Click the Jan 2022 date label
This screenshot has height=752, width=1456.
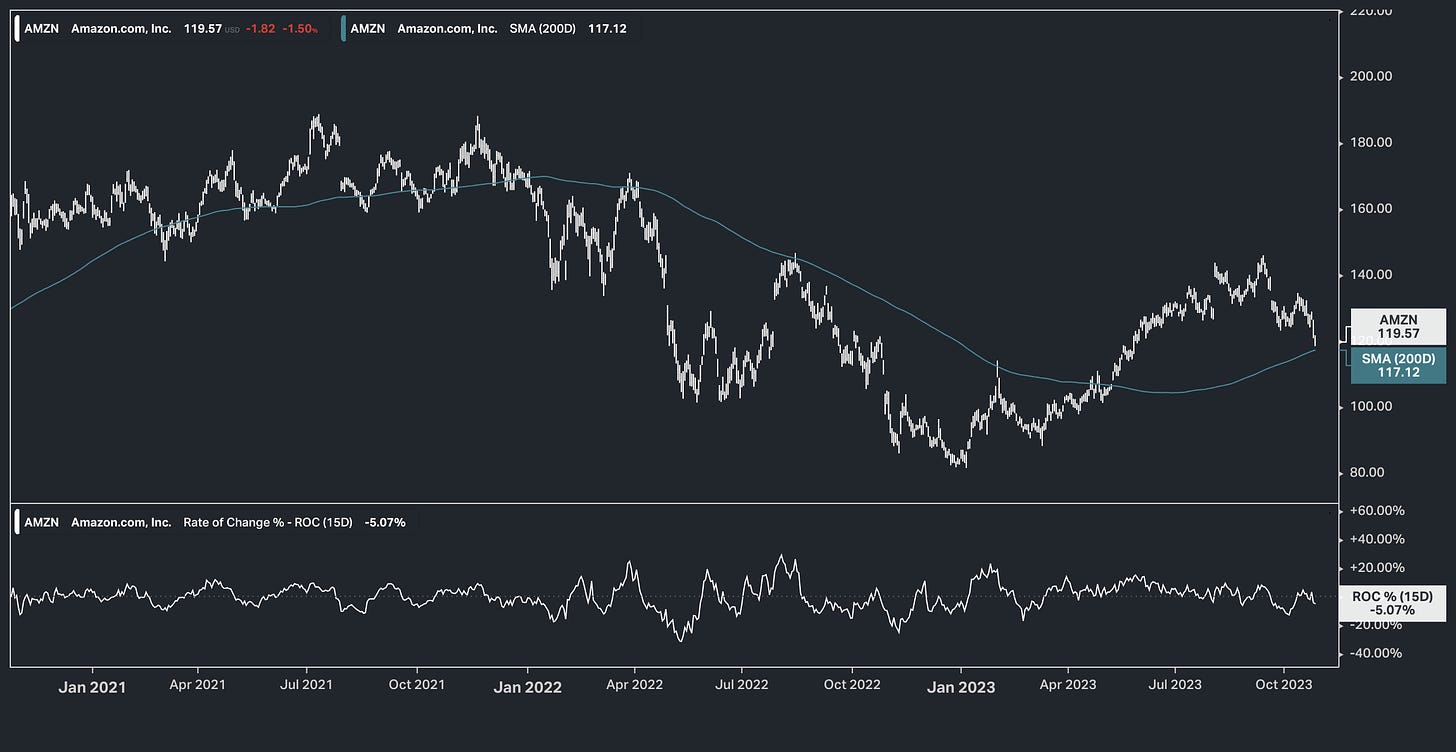(526, 687)
